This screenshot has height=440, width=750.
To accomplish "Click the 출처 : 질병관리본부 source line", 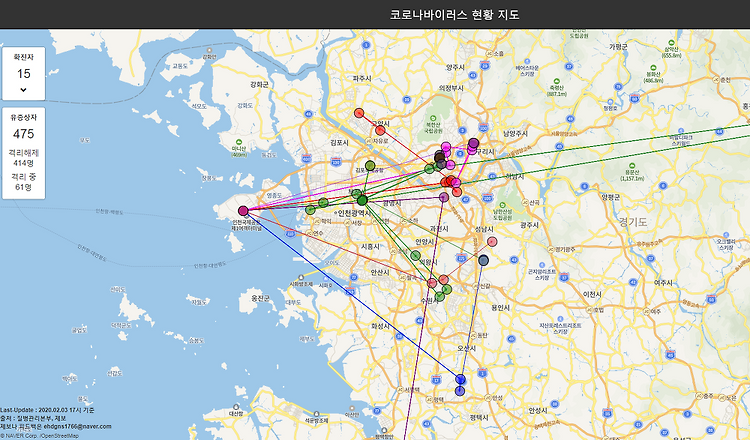I will (x=33, y=418).
